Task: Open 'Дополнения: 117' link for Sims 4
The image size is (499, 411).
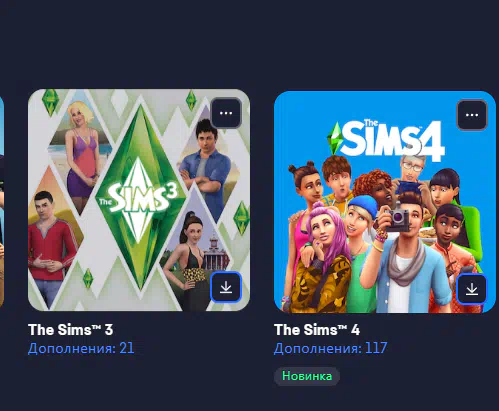Action: pos(330,349)
